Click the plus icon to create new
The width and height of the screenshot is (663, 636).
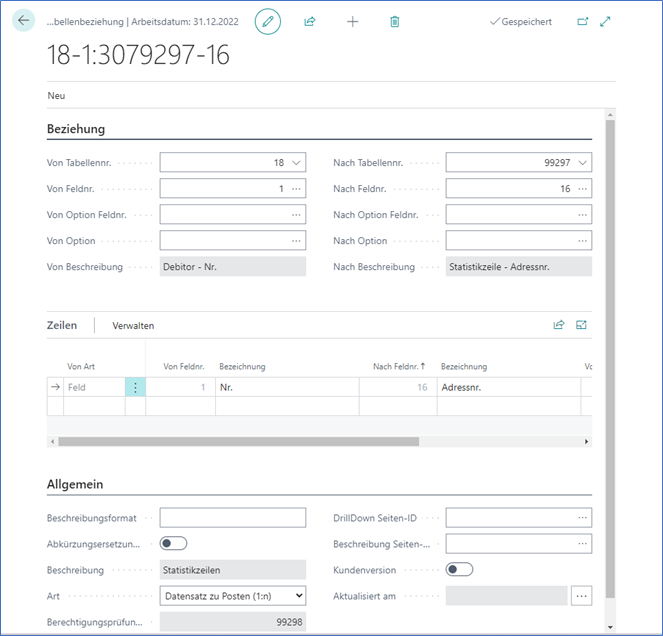(352, 21)
